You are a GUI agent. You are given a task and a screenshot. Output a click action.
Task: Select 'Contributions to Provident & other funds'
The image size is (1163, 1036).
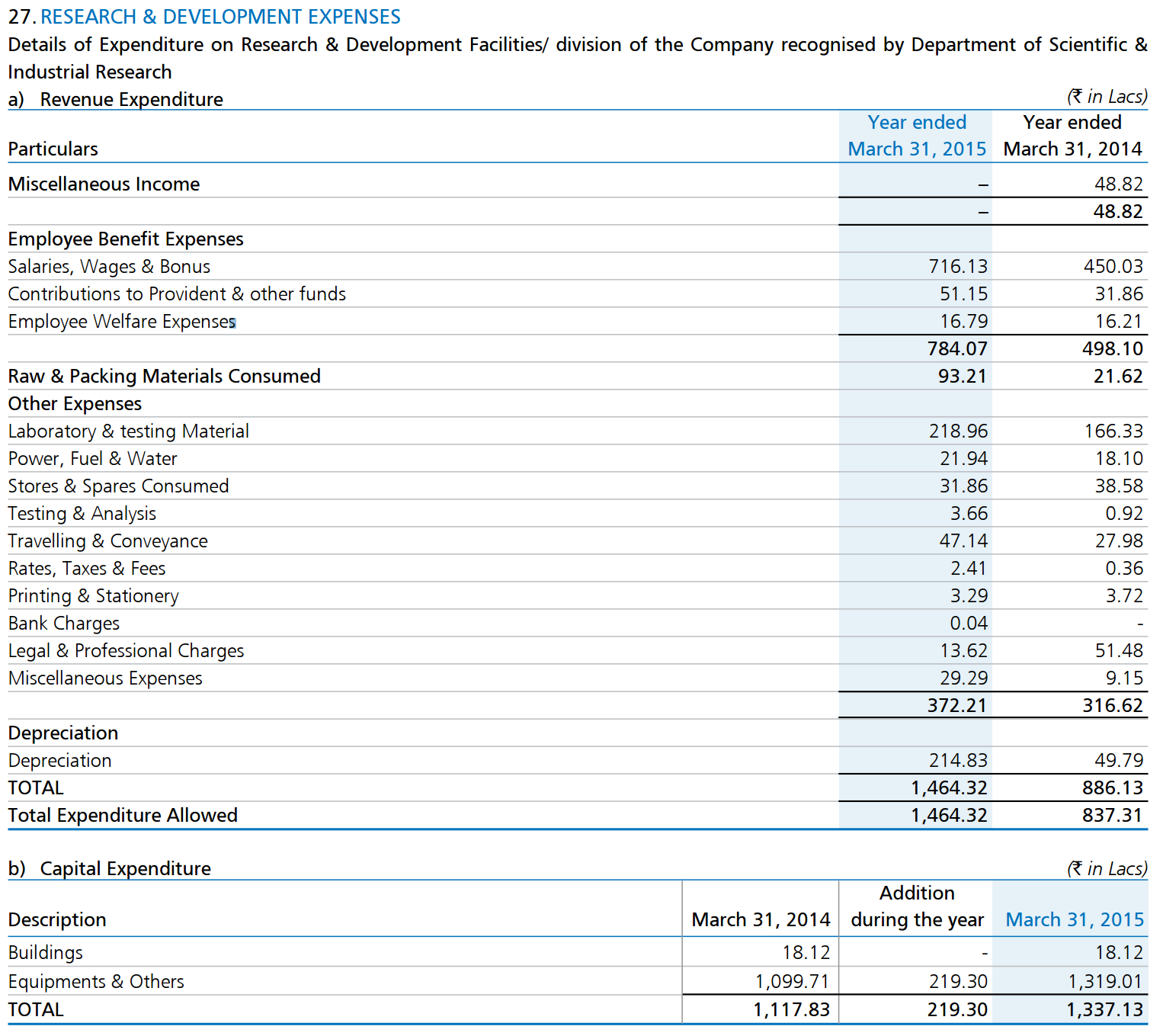point(177,293)
